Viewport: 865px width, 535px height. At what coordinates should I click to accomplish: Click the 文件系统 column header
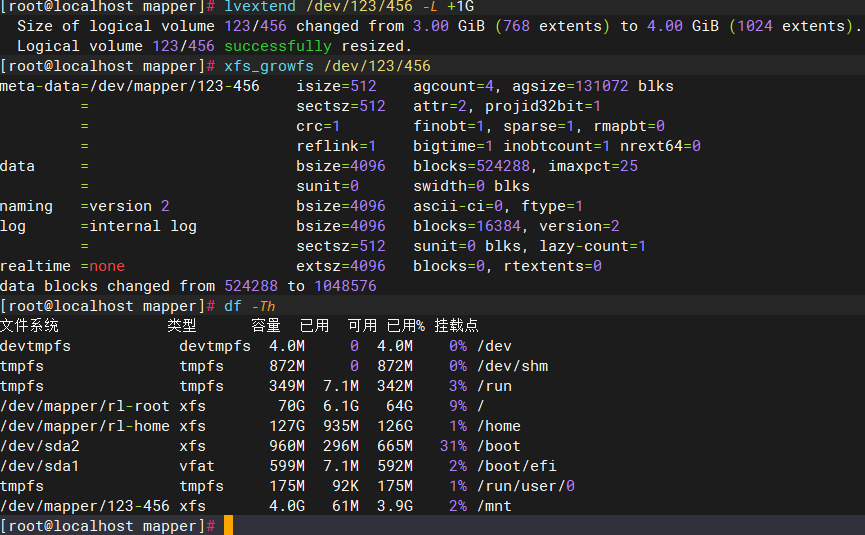coord(29,325)
